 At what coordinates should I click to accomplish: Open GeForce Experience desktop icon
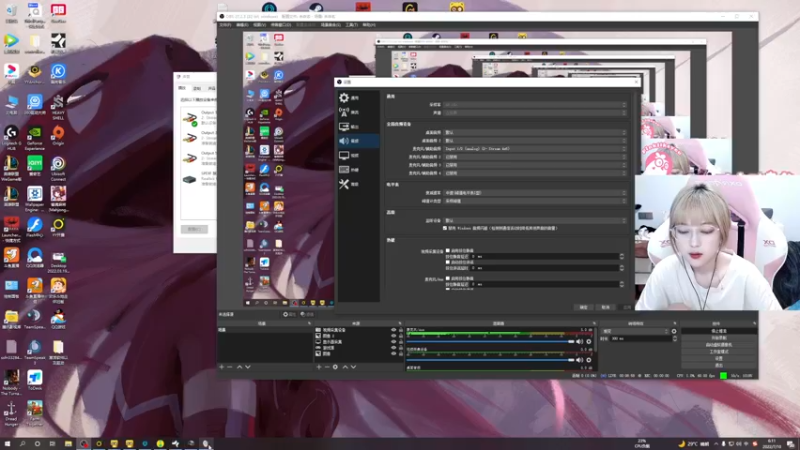coord(35,139)
